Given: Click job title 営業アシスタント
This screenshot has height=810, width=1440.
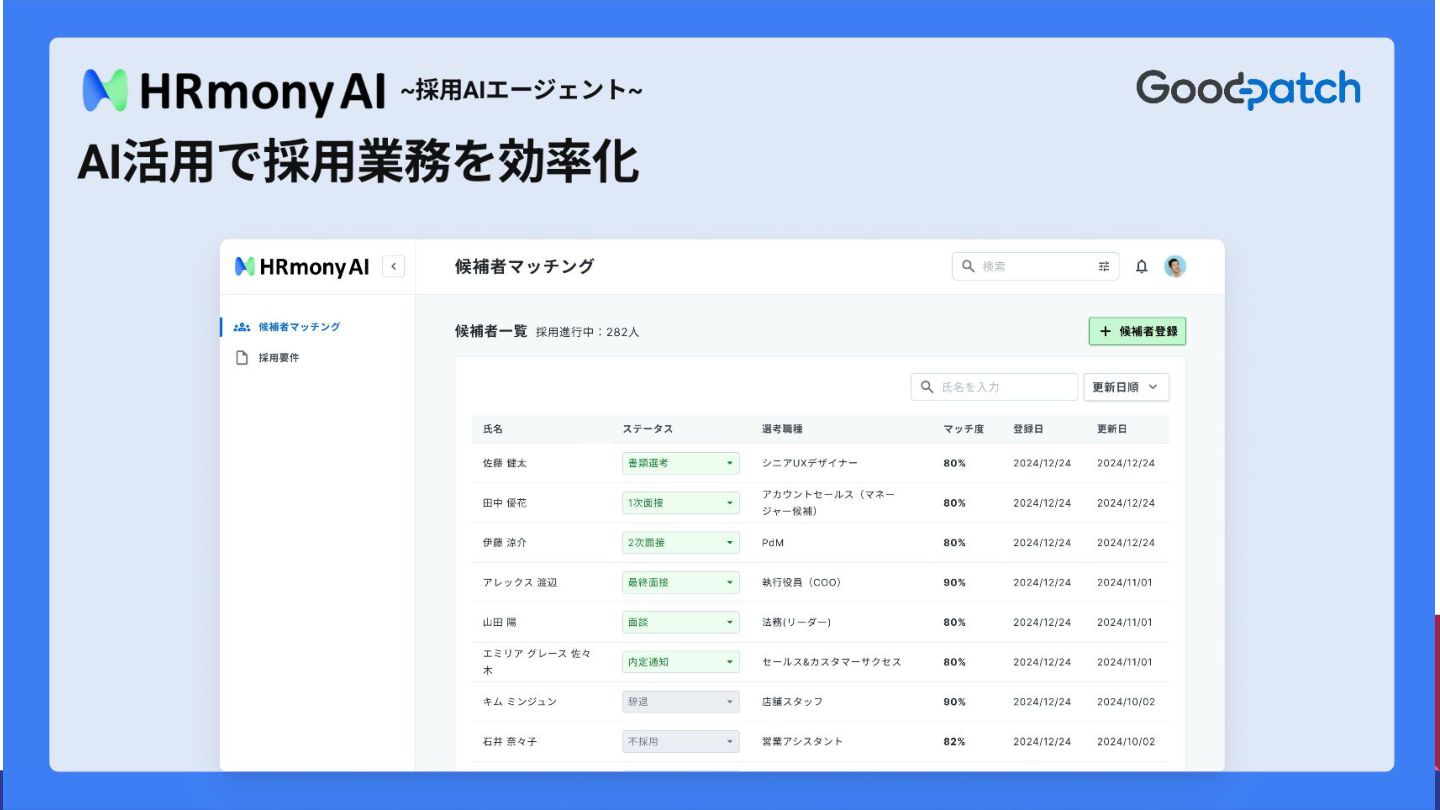Looking at the screenshot, I should tap(803, 742).
